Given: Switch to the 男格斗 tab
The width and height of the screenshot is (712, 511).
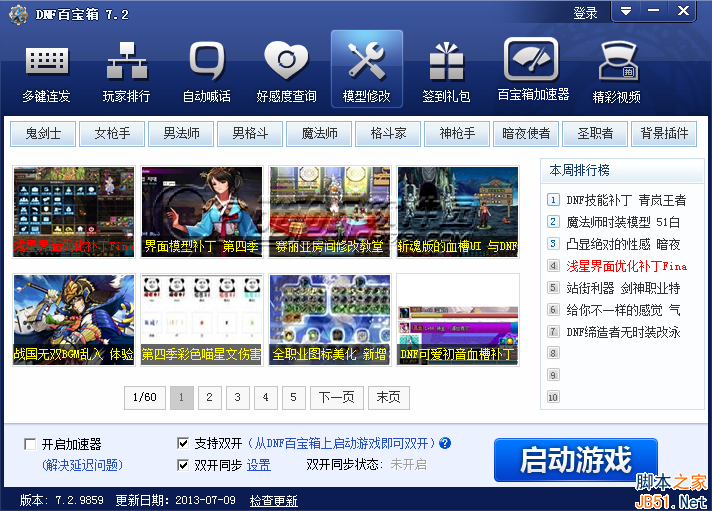Looking at the screenshot, I should (250, 134).
